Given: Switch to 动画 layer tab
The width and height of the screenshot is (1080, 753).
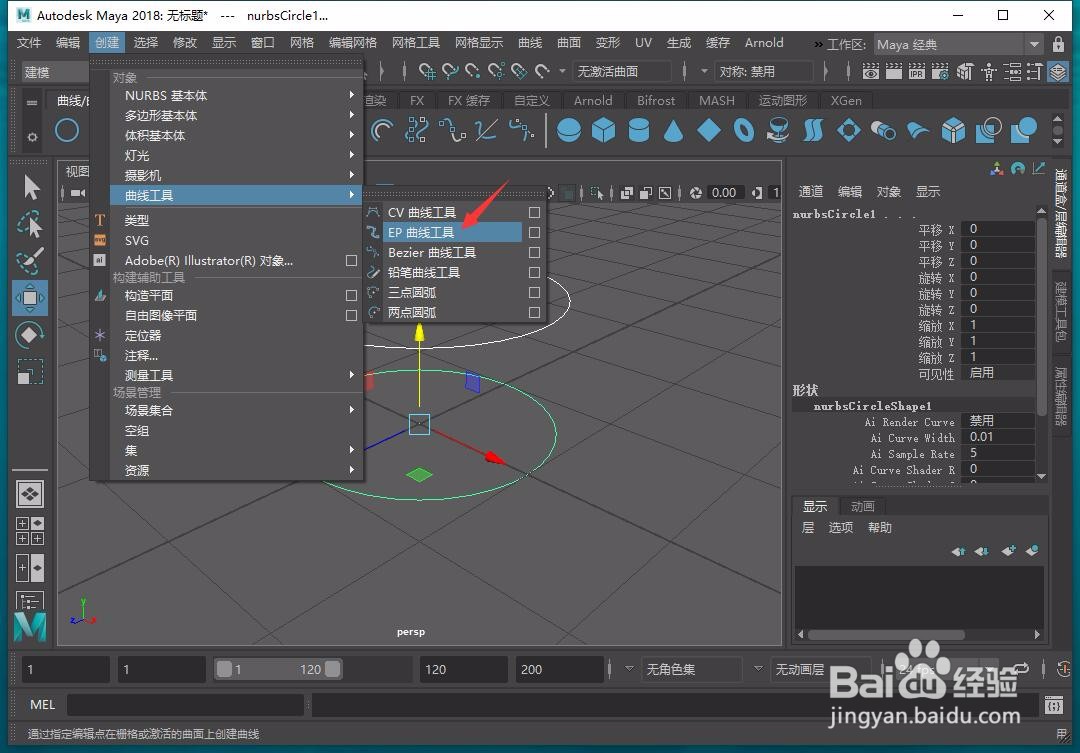Looking at the screenshot, I should click(x=862, y=506).
